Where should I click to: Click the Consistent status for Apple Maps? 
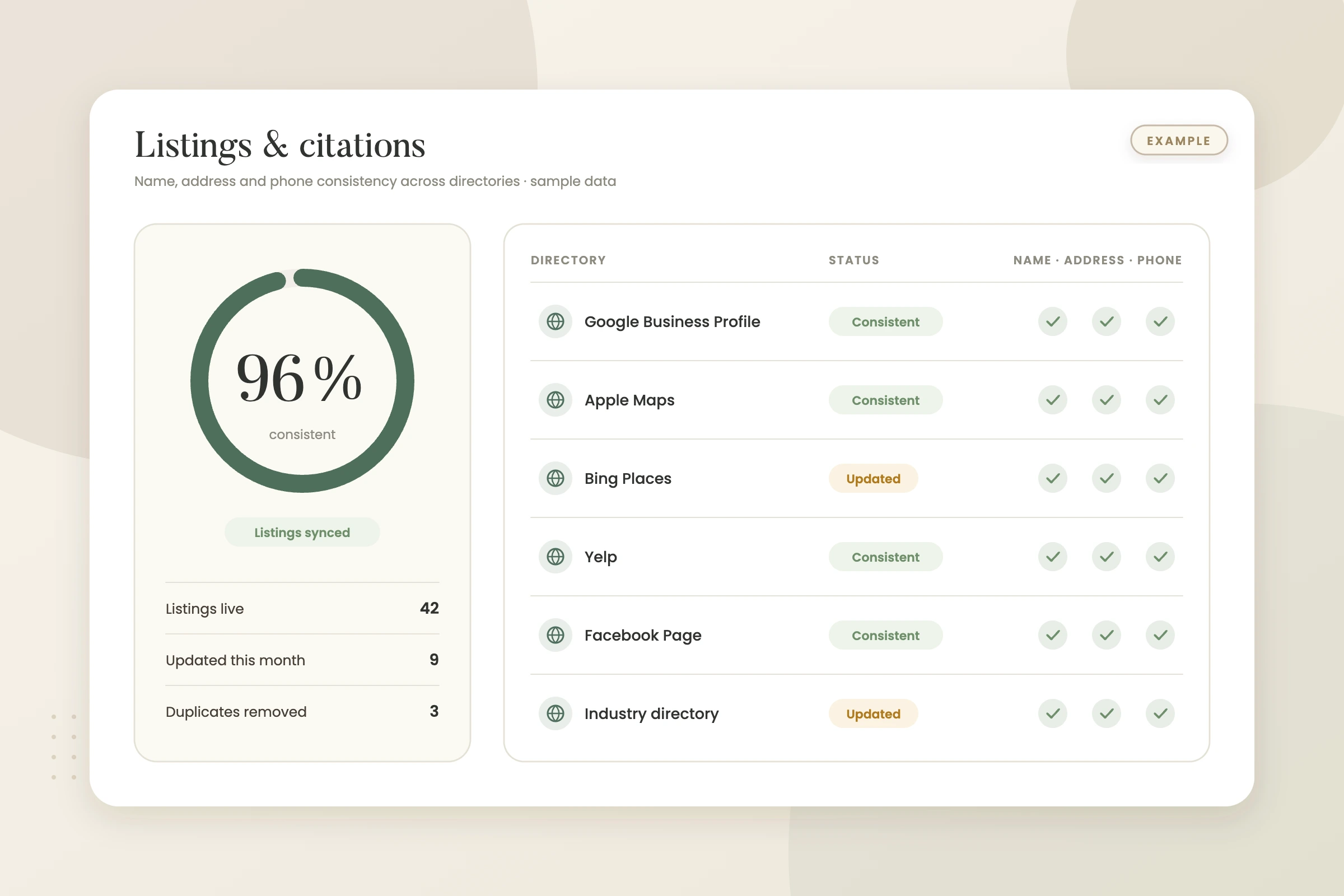pos(886,400)
